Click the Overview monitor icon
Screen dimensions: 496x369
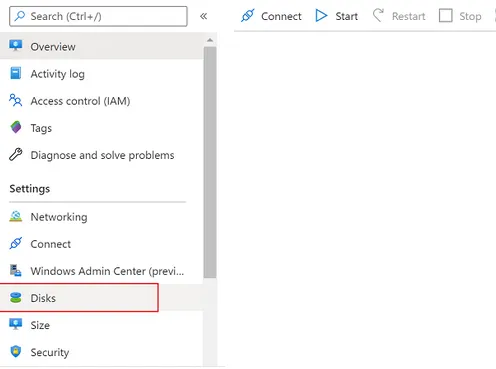tap(16, 46)
